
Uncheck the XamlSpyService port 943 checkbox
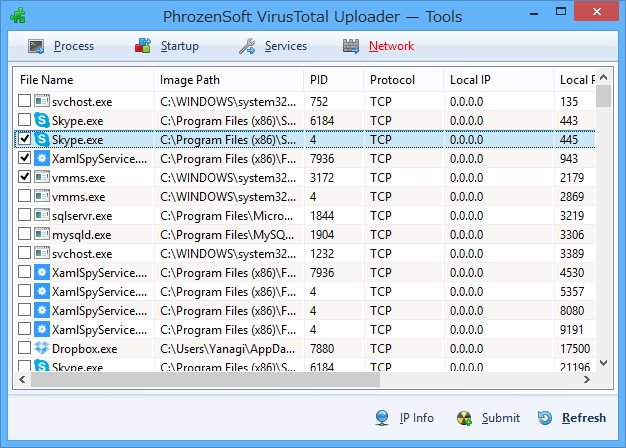tap(24, 158)
